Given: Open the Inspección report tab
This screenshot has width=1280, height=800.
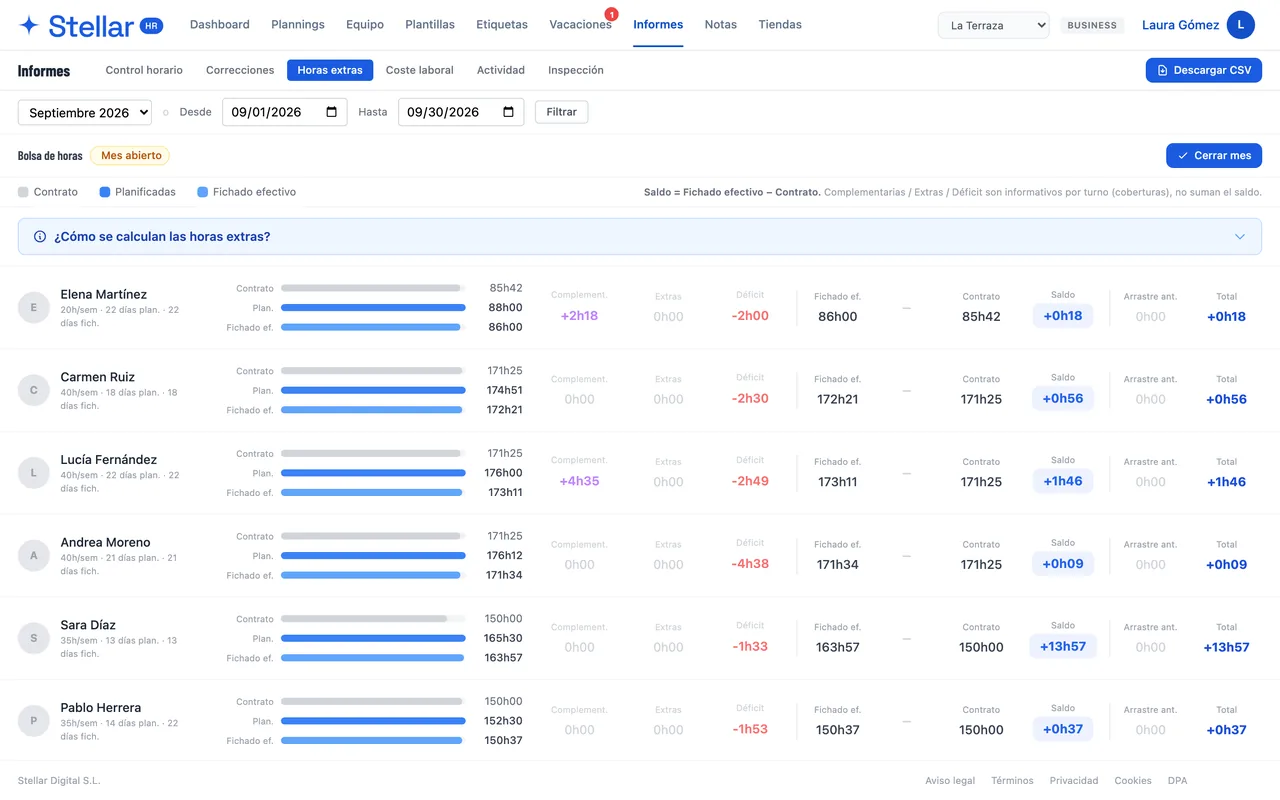Looking at the screenshot, I should coord(576,70).
